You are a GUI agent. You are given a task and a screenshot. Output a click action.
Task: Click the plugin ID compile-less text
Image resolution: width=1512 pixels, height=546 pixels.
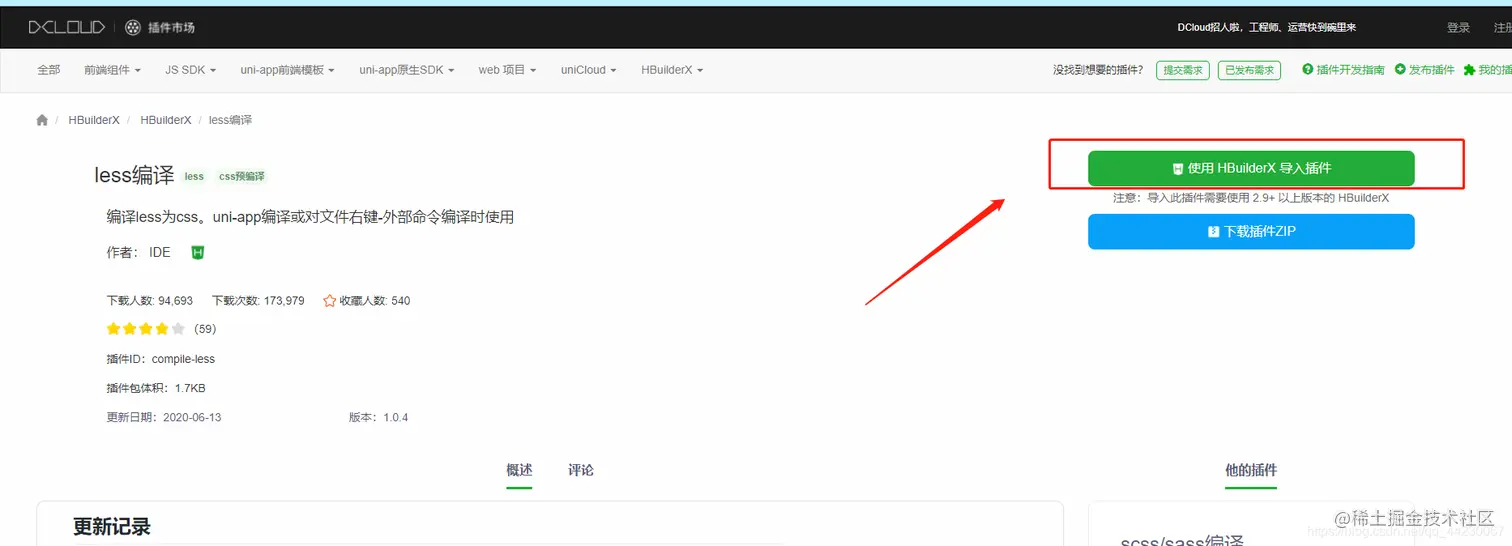point(183,359)
